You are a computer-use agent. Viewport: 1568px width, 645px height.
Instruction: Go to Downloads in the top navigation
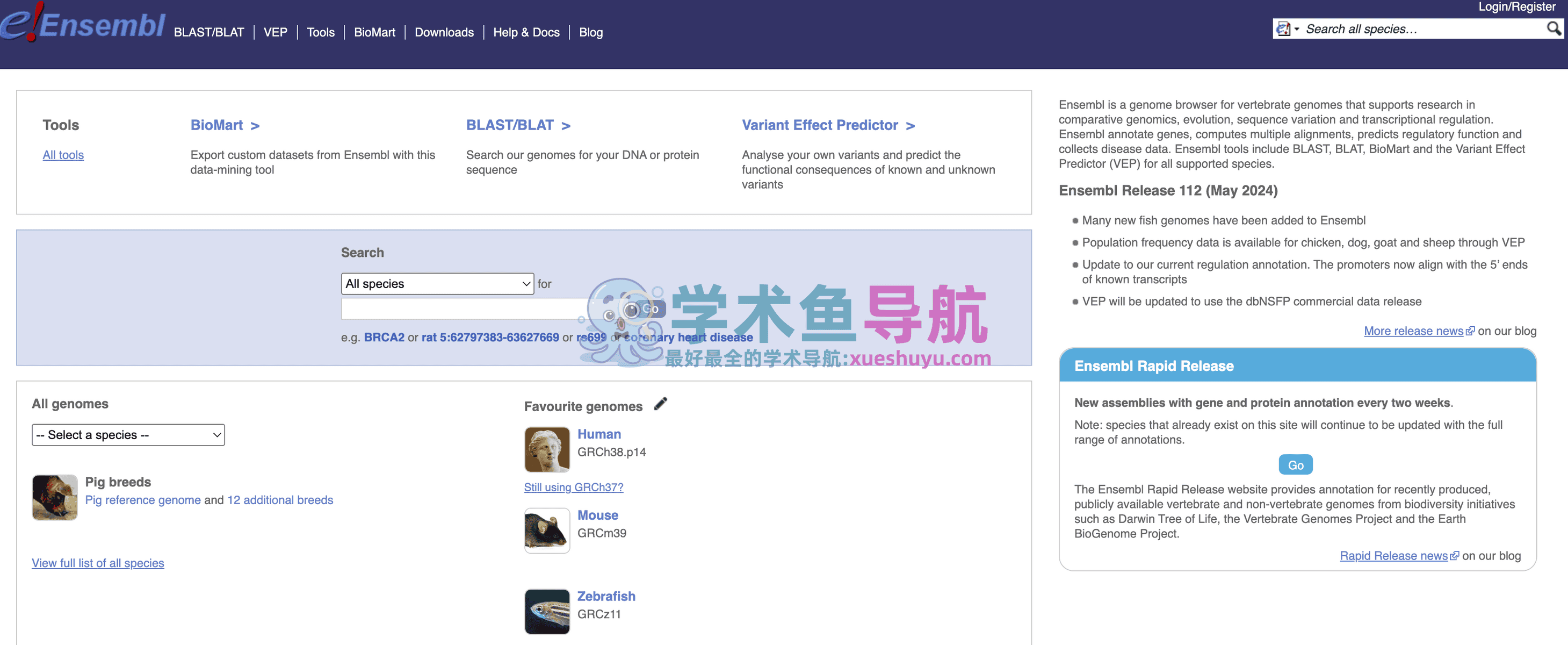tap(444, 32)
